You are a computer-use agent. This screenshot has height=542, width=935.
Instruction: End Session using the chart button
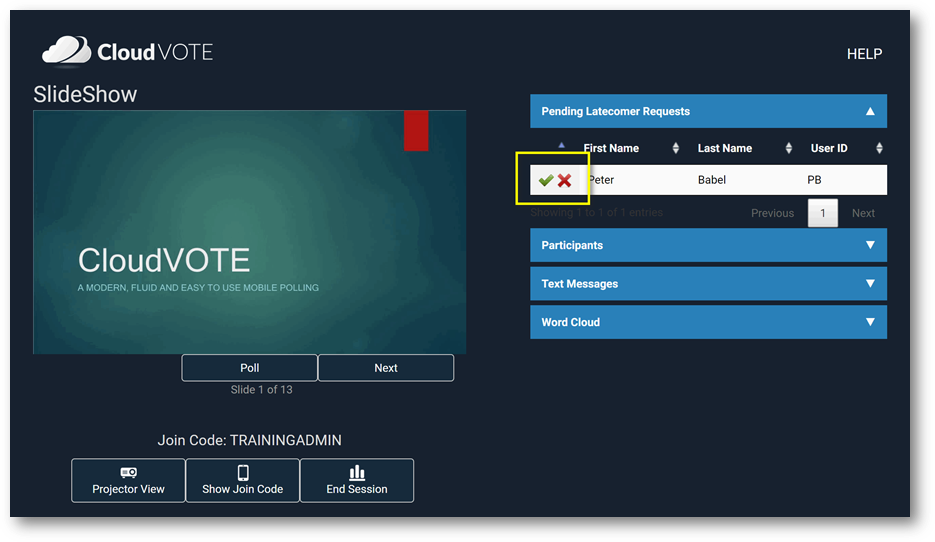(357, 481)
